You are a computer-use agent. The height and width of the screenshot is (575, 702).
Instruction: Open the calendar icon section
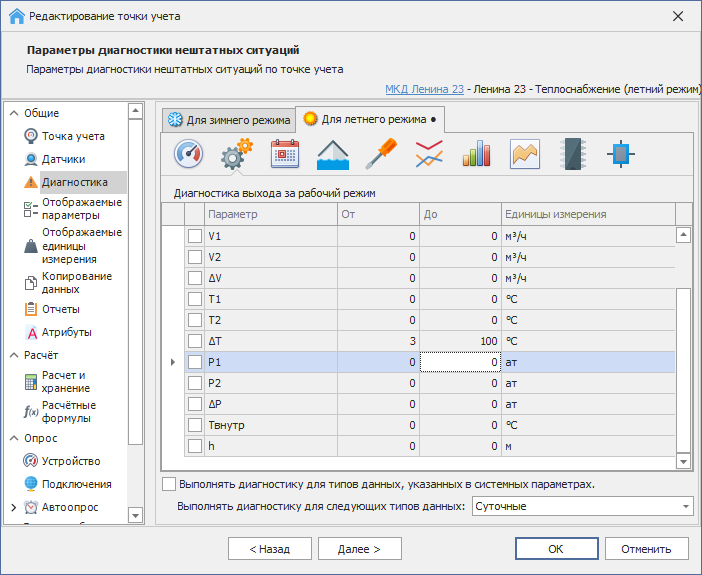[x=286, y=154]
